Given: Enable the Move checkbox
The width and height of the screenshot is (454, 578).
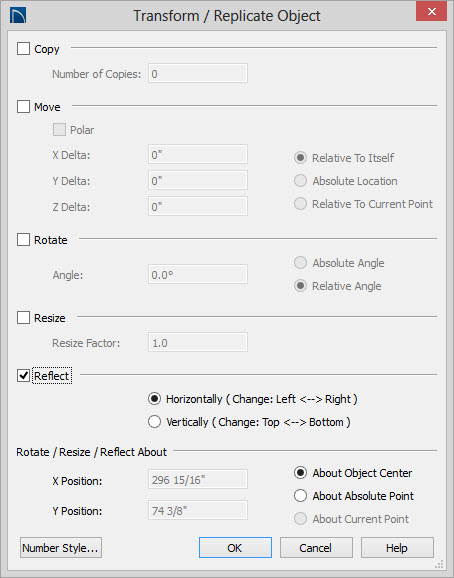Looking at the screenshot, I should point(24,107).
